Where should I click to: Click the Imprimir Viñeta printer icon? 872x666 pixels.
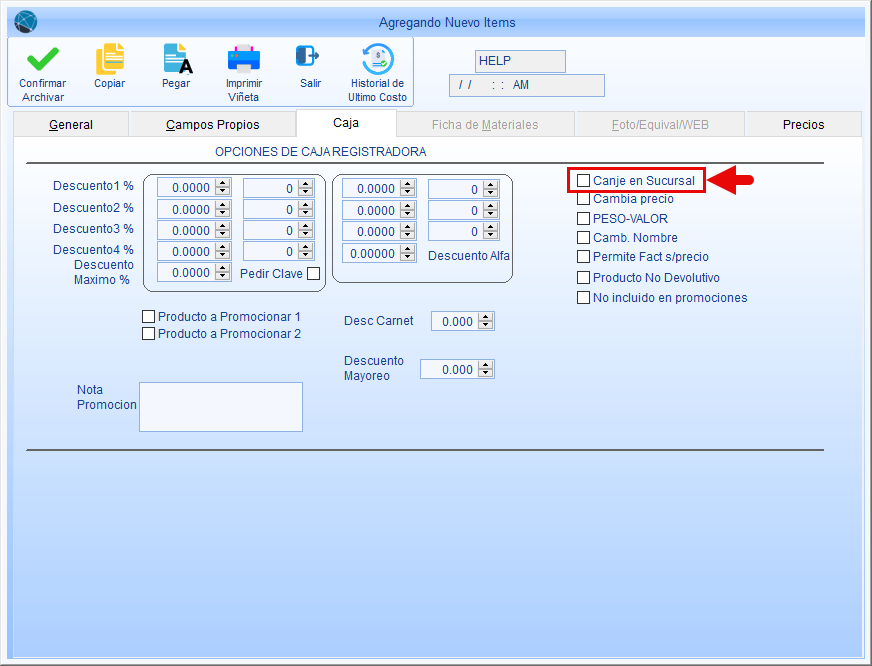coord(244,58)
